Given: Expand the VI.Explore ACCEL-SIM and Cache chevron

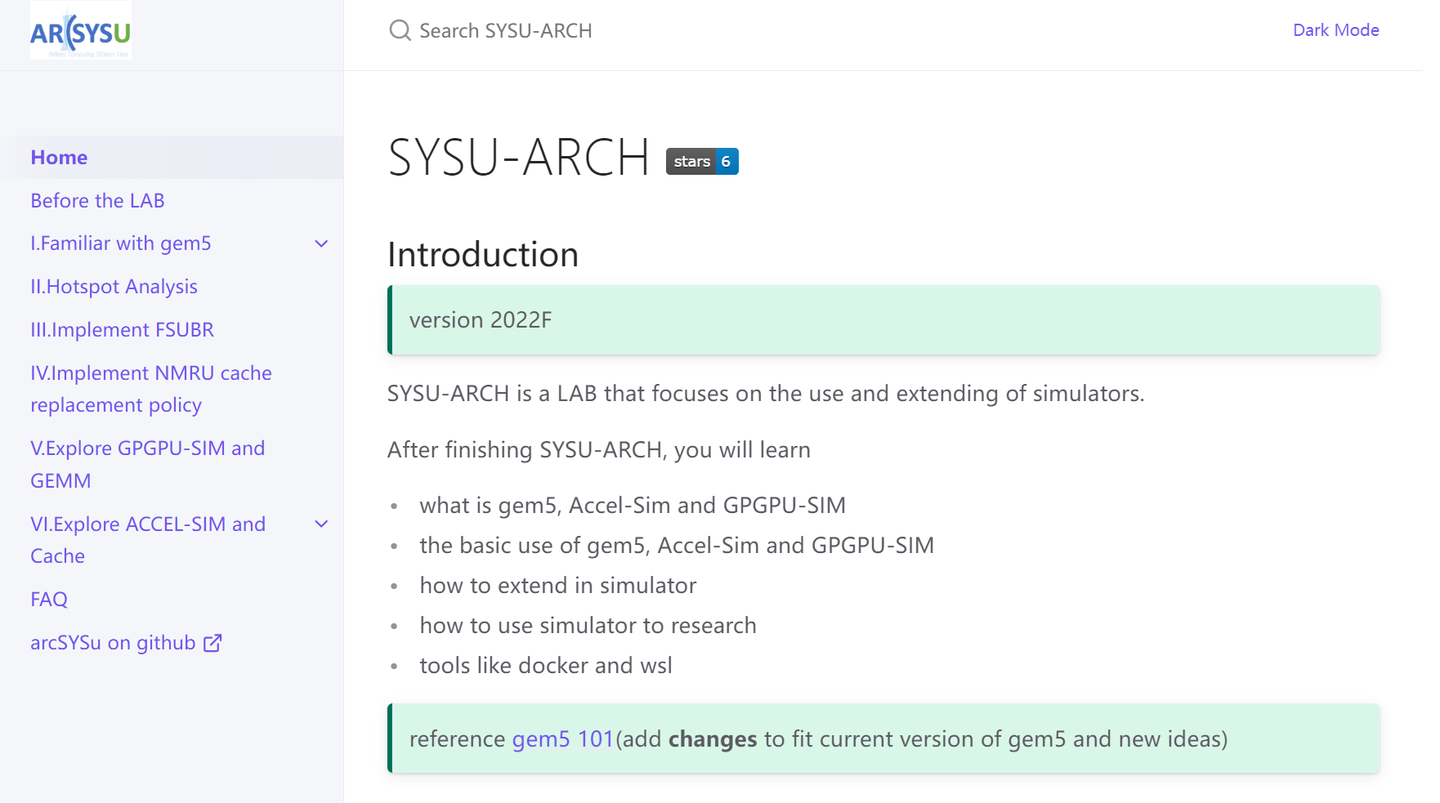Looking at the screenshot, I should [x=321, y=524].
